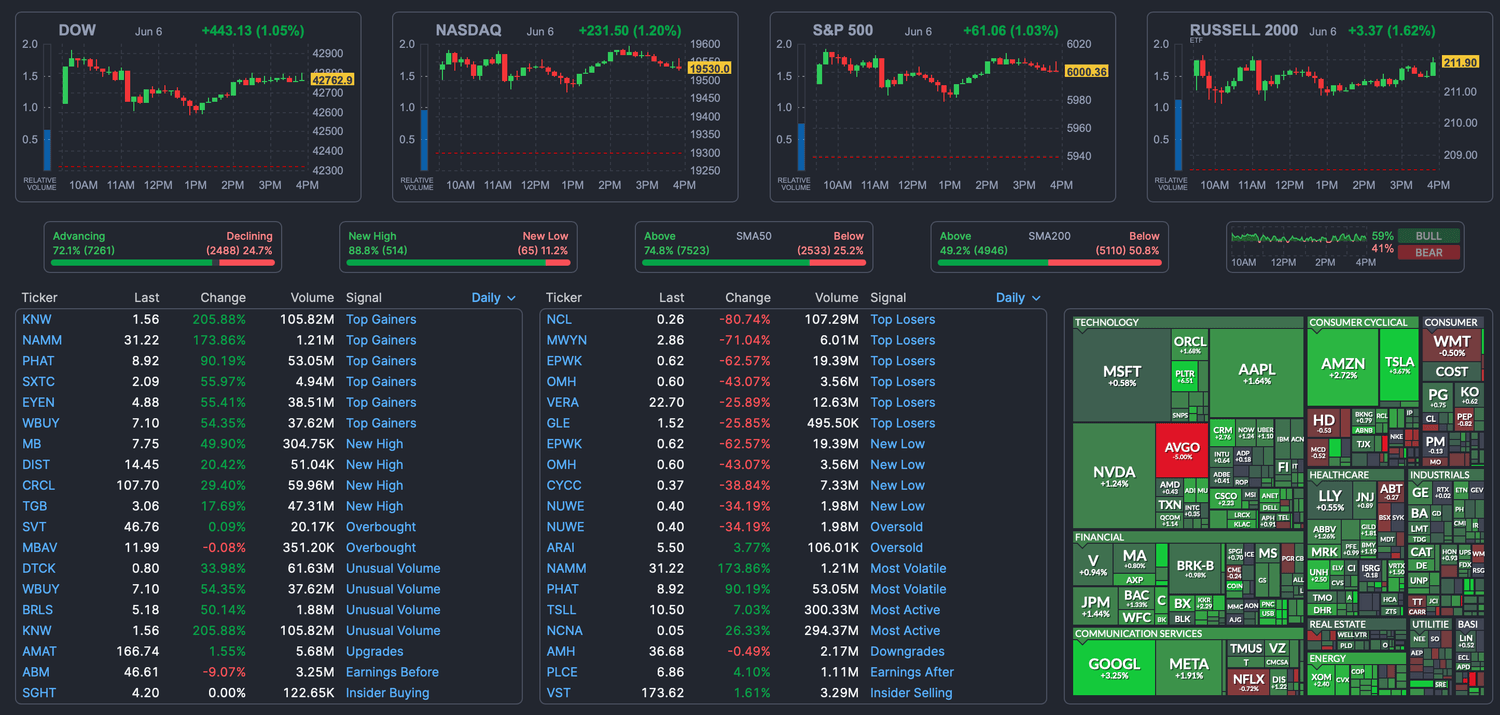Open the SGHT ticker link
The height and width of the screenshot is (715, 1500).
click(39, 693)
